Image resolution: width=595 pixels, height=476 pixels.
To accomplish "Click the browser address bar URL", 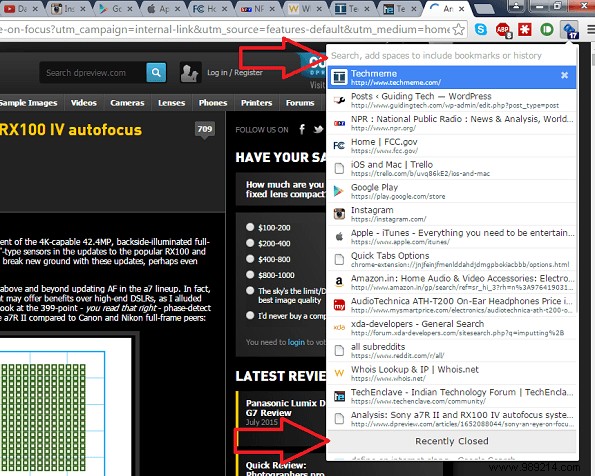I will pyautogui.click(x=225, y=29).
